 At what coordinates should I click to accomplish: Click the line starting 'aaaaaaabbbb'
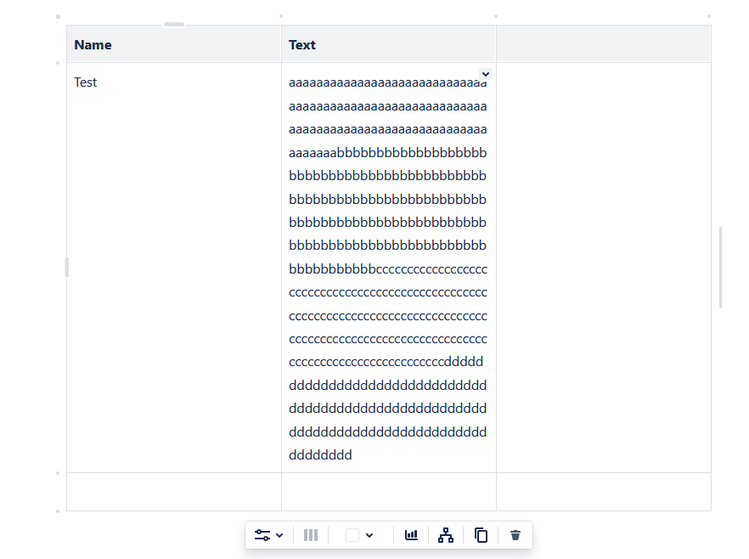click(x=388, y=153)
